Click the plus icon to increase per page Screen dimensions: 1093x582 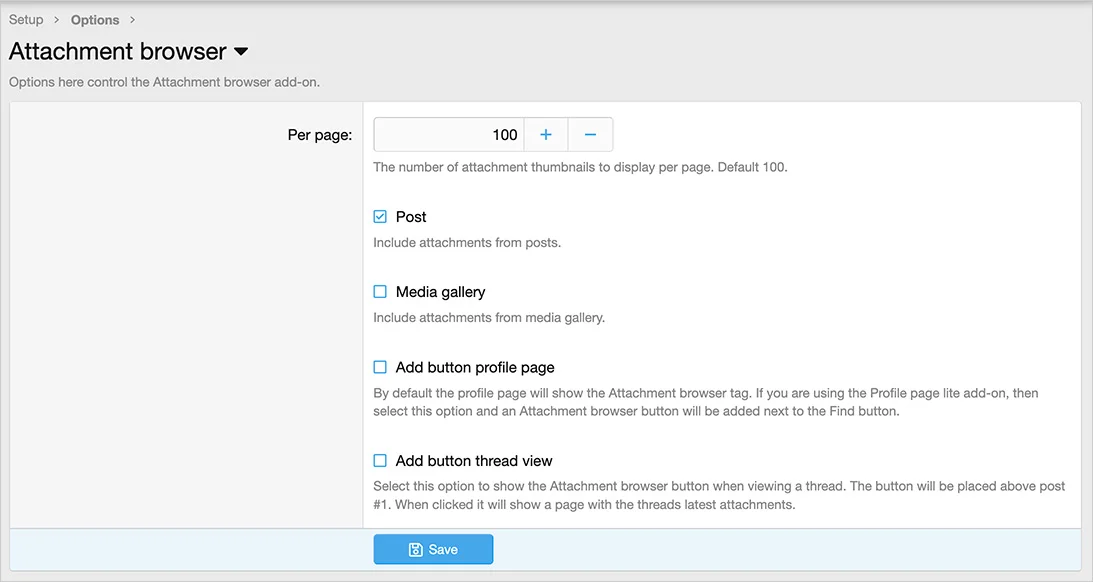point(546,135)
